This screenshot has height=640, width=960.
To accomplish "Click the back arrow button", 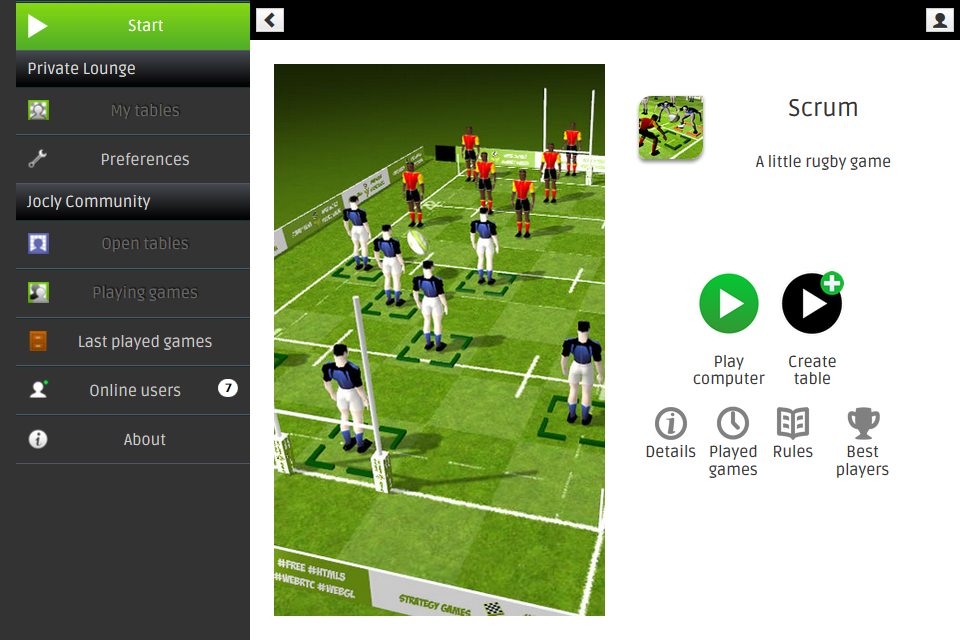I will [x=270, y=20].
